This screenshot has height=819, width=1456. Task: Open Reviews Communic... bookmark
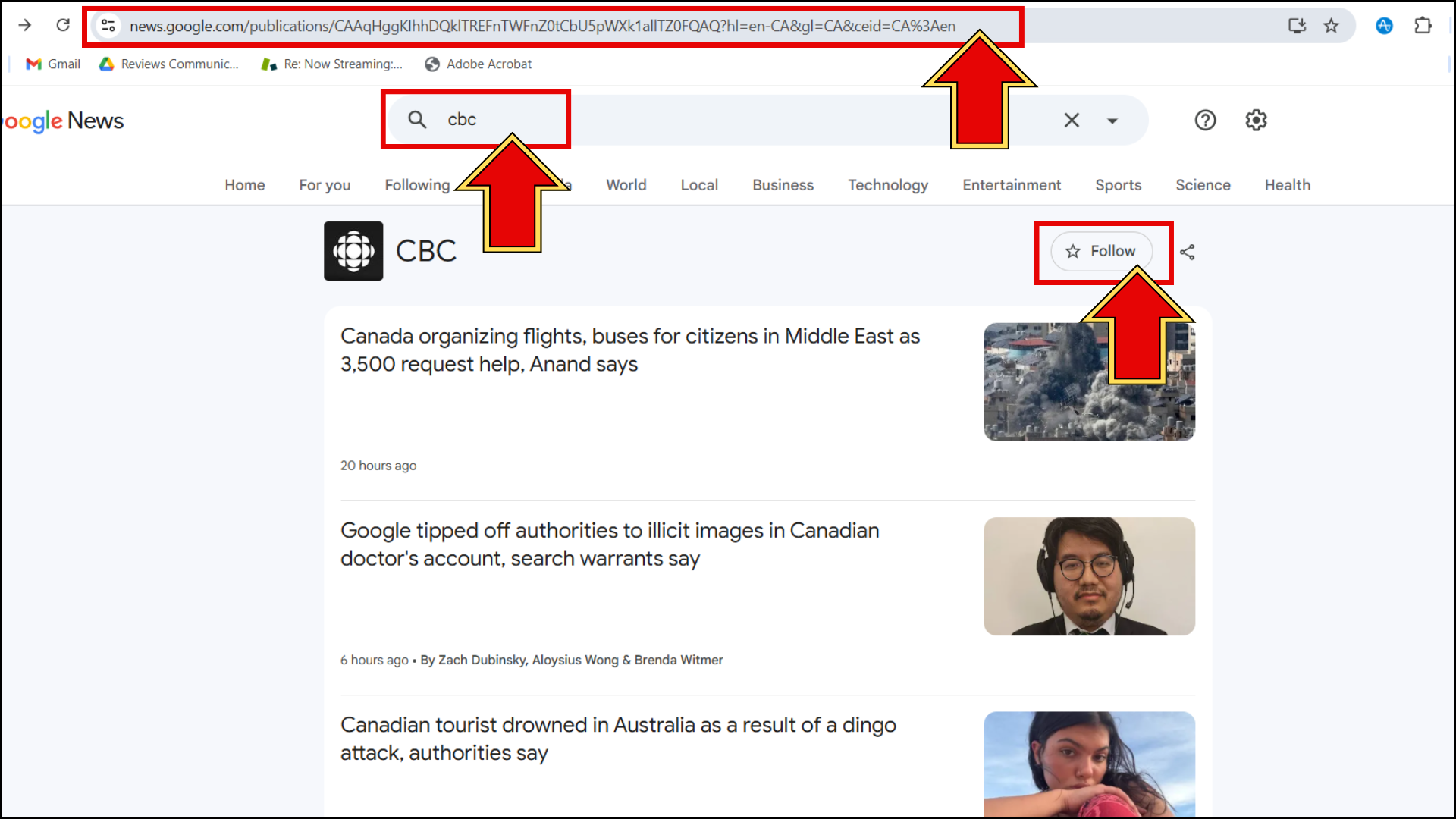168,64
